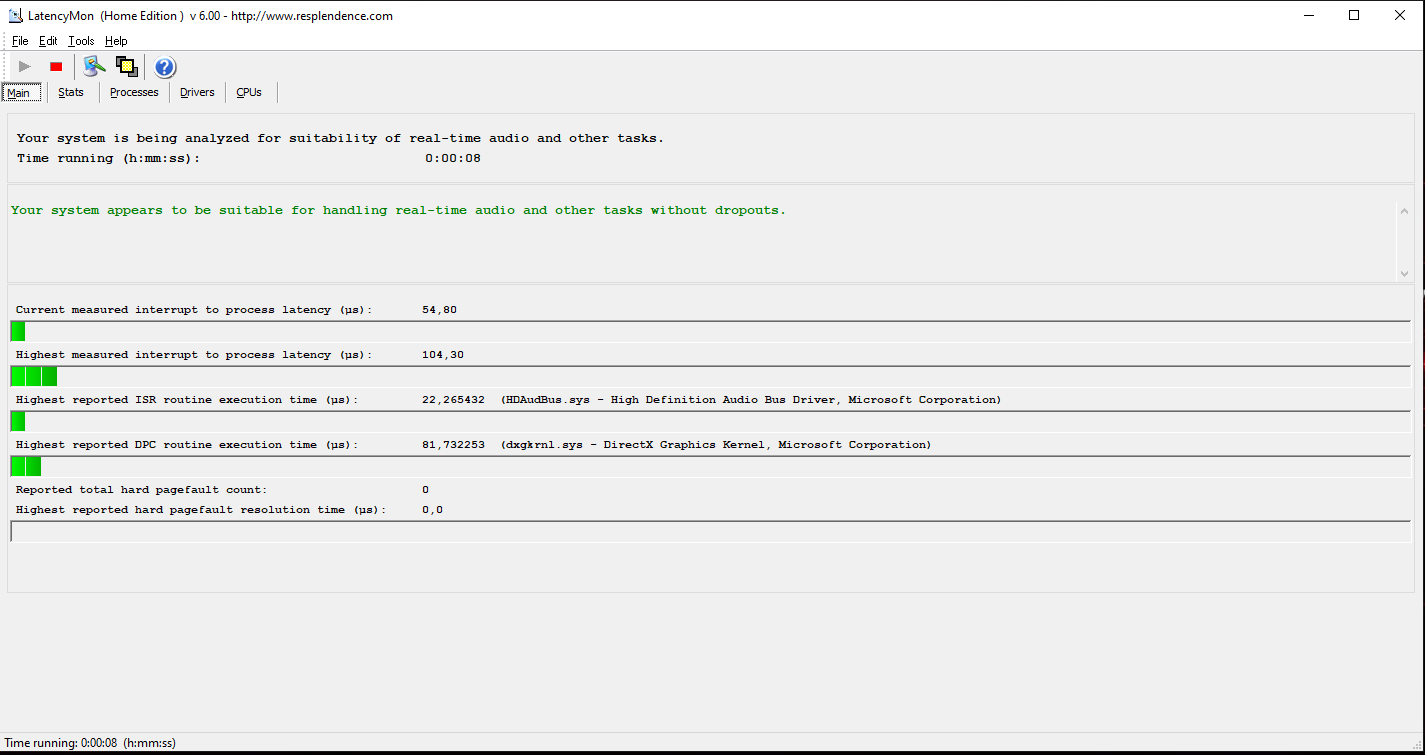This screenshot has height=755, width=1425.
Task: Switch to the Drivers tab
Action: (197, 92)
